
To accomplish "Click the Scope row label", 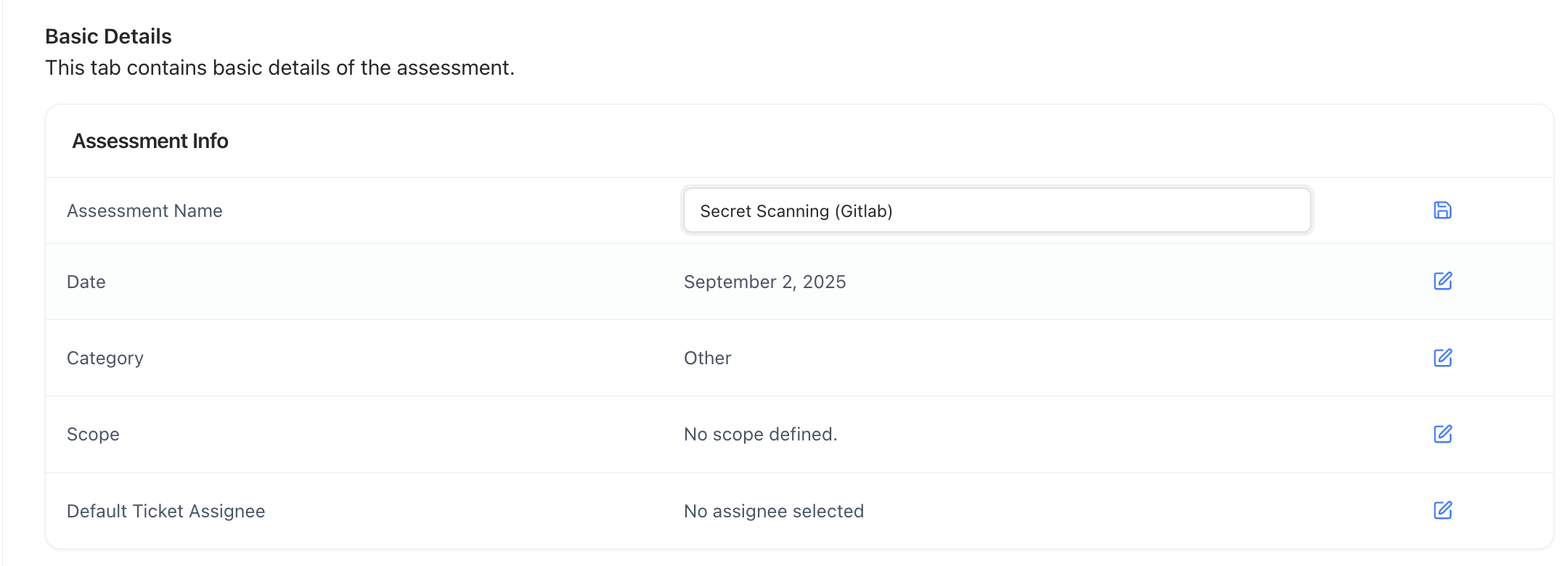I will point(93,434).
